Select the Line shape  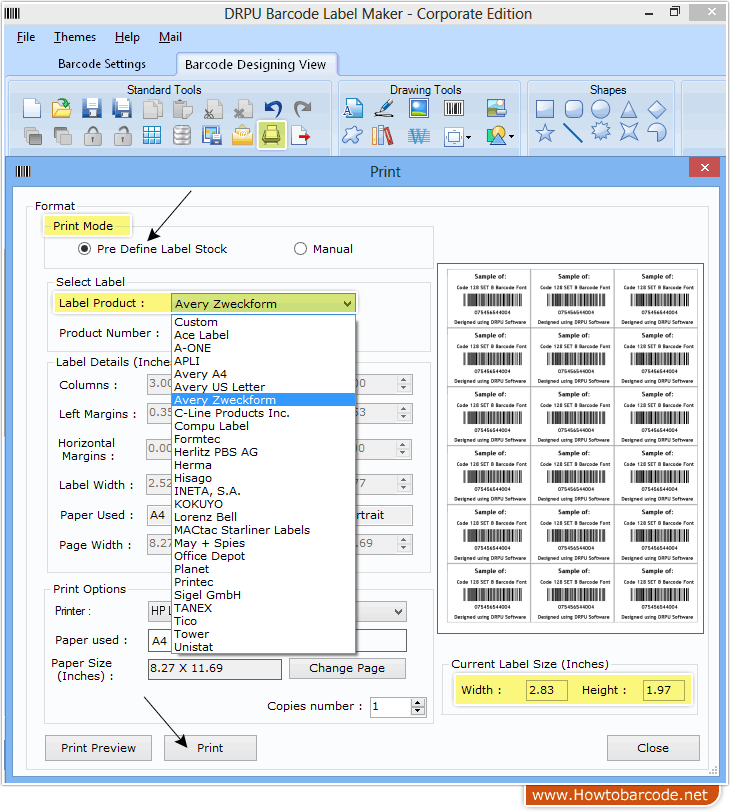click(573, 133)
